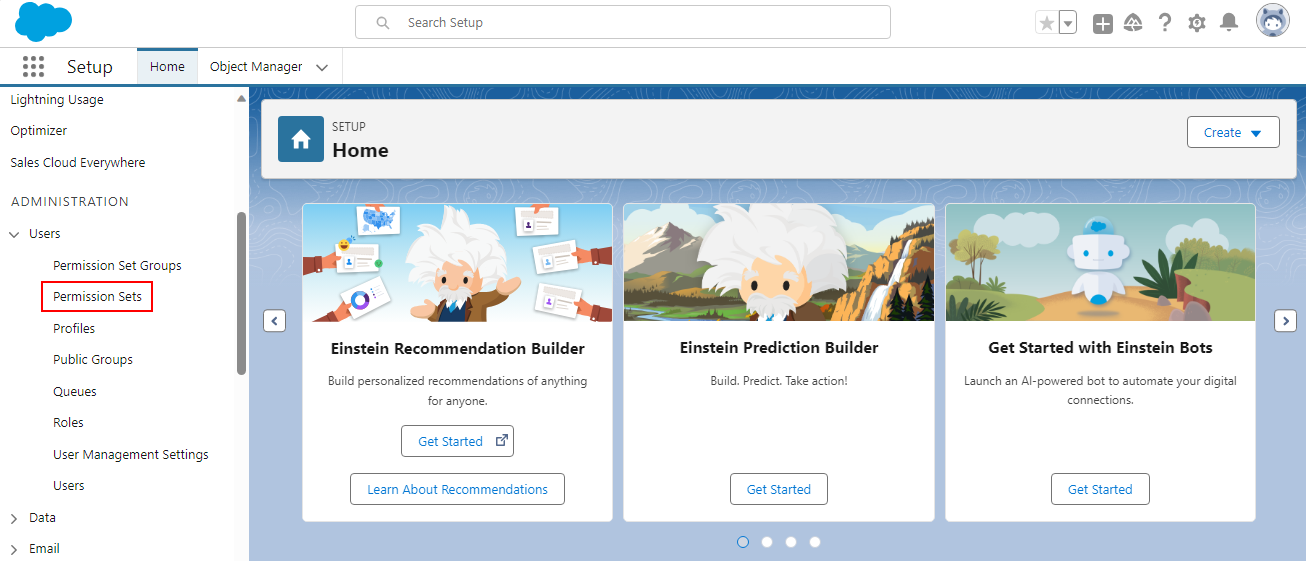Screen dimensions: 1306x561
Task: Open Users list link under Users
Action: point(69,485)
